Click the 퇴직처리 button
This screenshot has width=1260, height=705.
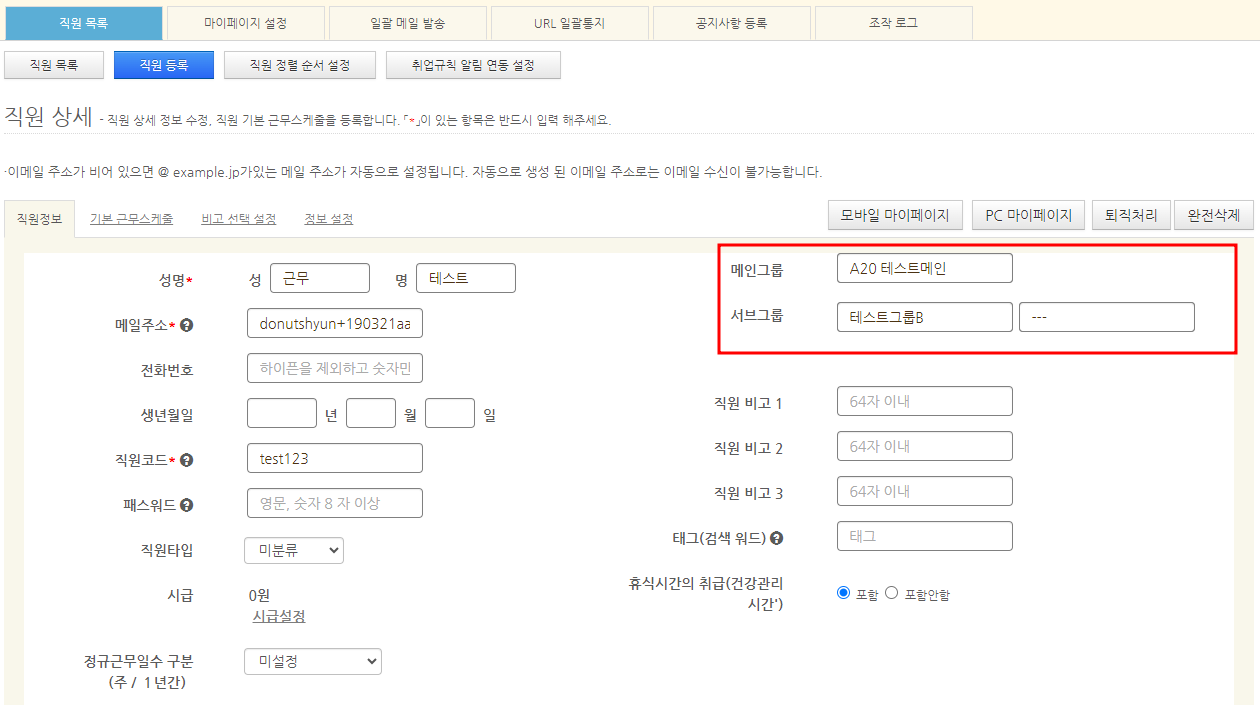(1130, 215)
